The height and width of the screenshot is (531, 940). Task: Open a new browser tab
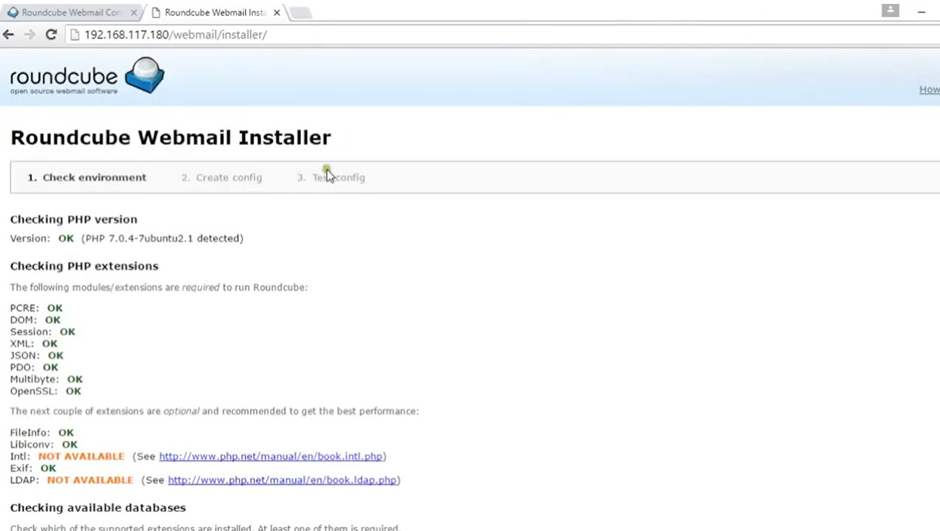point(300,13)
